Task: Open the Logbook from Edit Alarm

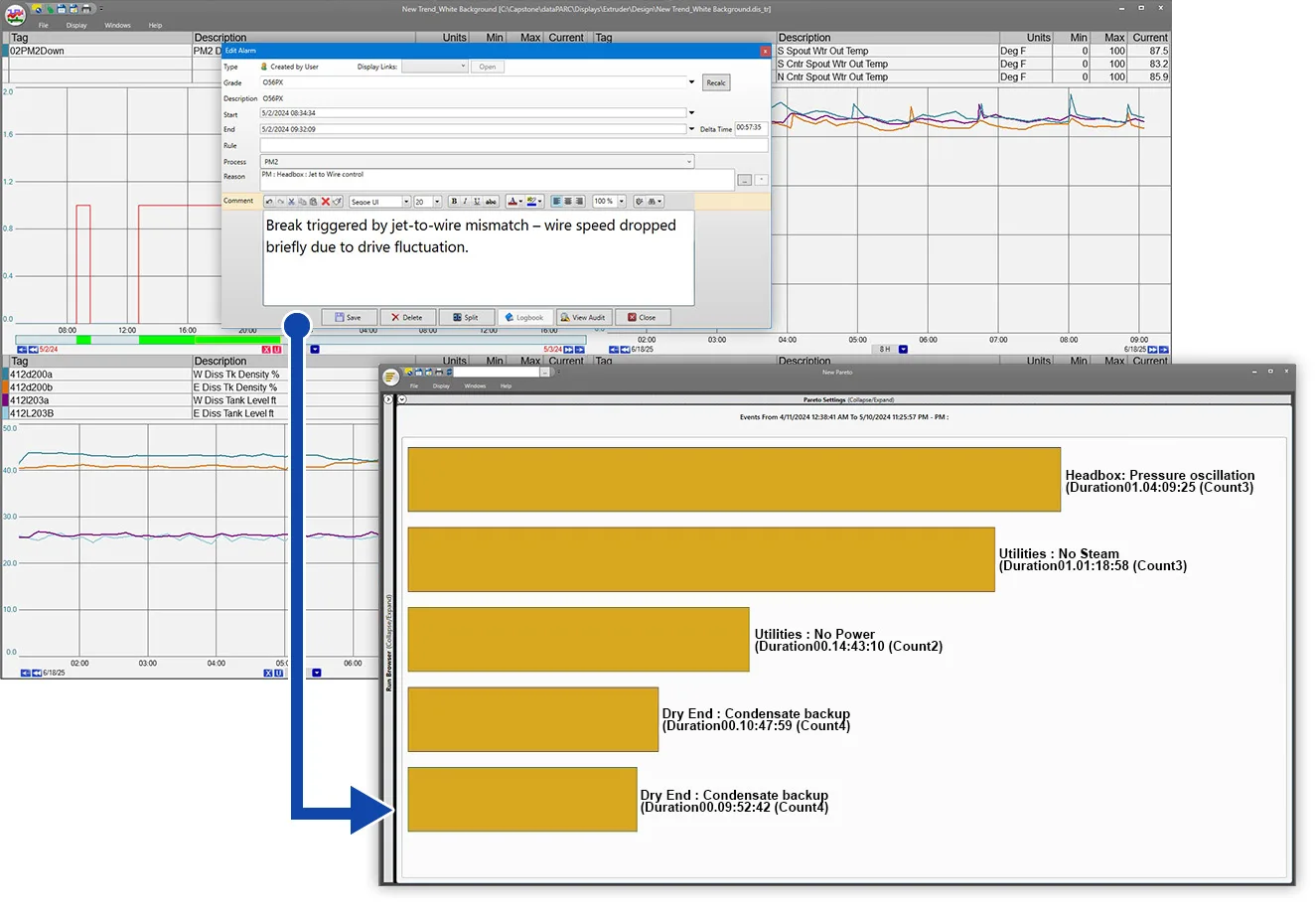Action: [524, 317]
